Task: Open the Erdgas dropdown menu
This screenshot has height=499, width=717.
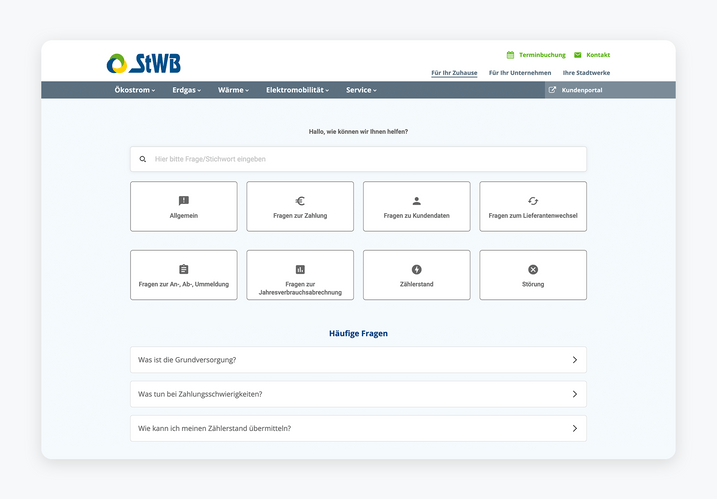Action: pos(187,90)
